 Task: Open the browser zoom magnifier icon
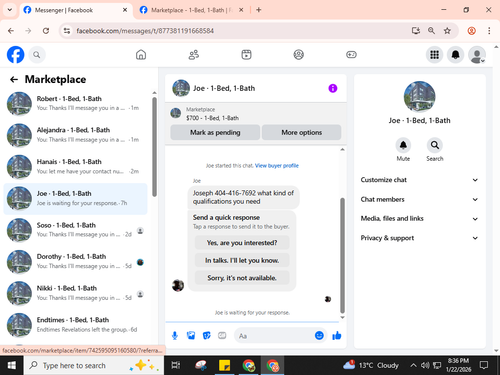click(x=431, y=31)
